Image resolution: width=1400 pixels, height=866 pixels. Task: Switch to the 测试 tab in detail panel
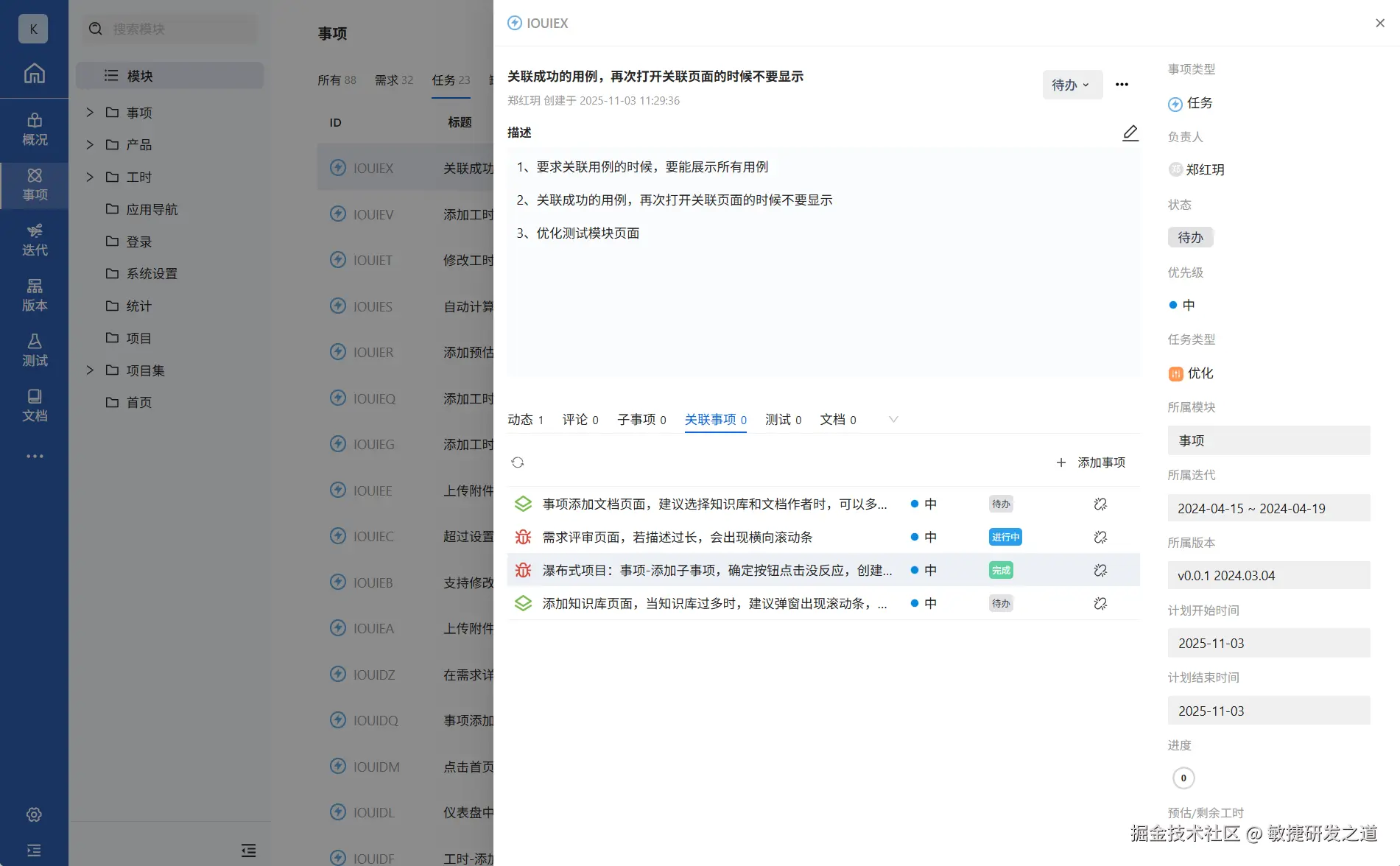click(784, 420)
